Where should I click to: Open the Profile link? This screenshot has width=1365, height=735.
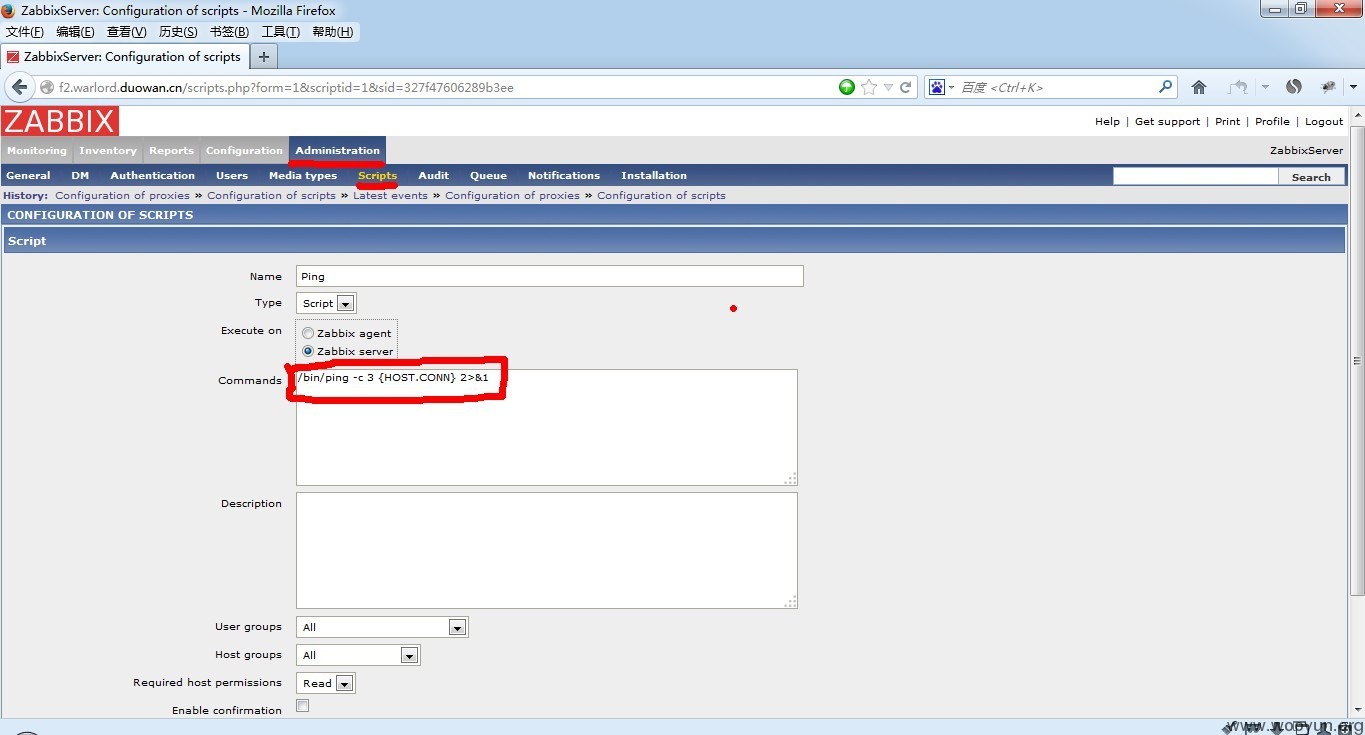coord(1272,121)
